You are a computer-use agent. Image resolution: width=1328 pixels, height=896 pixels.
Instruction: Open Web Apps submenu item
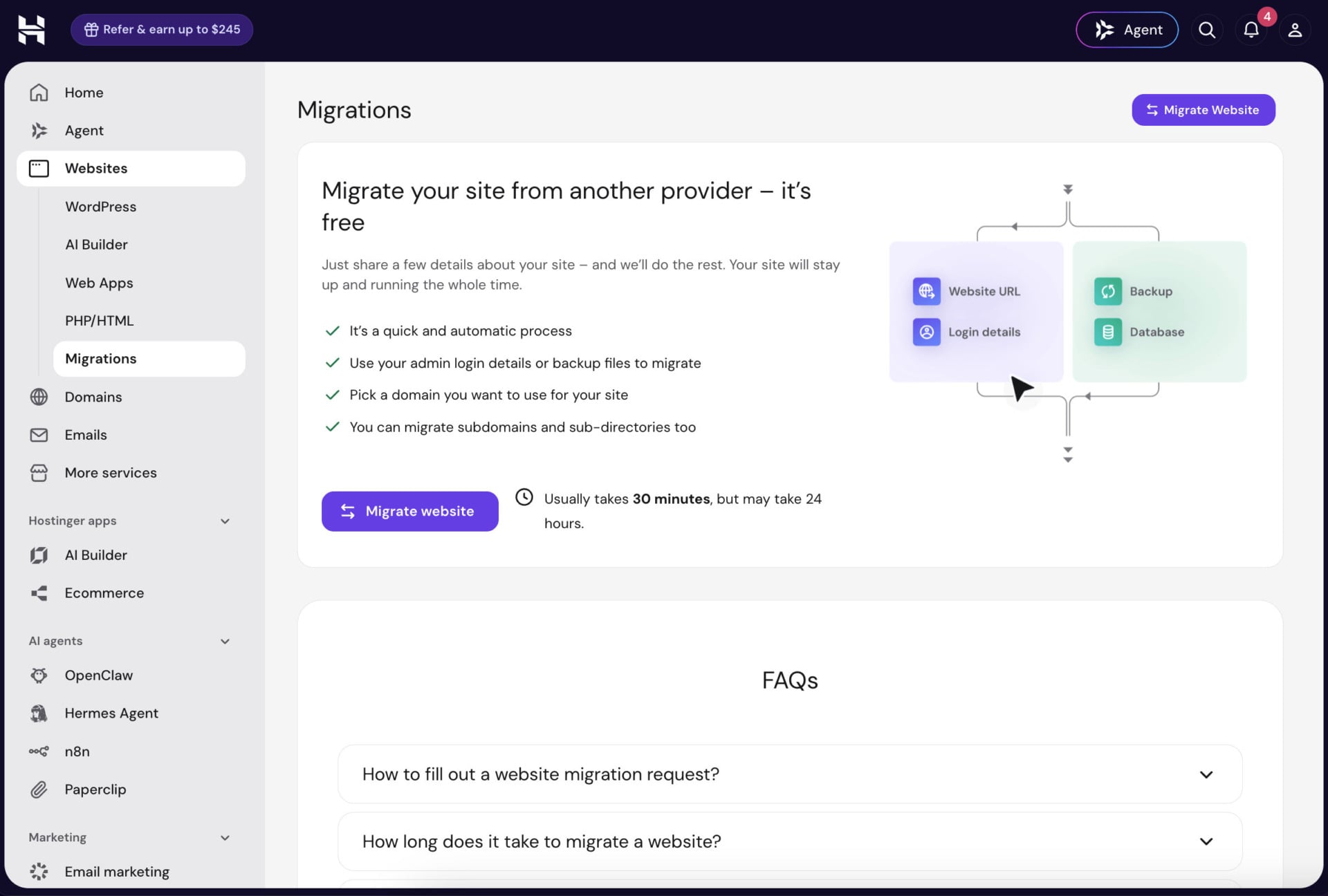pyautogui.click(x=149, y=283)
